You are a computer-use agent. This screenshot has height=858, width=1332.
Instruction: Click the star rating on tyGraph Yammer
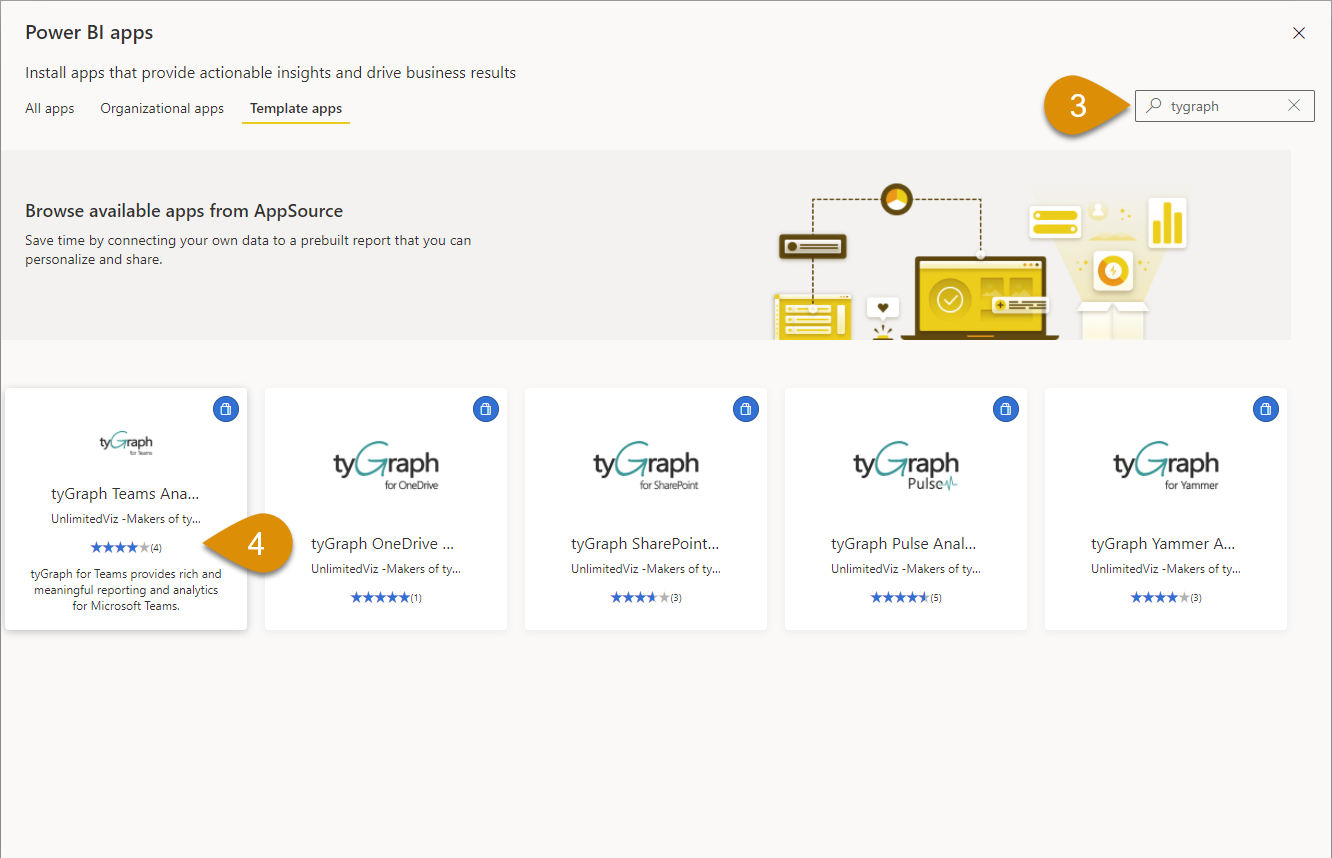[1157, 597]
